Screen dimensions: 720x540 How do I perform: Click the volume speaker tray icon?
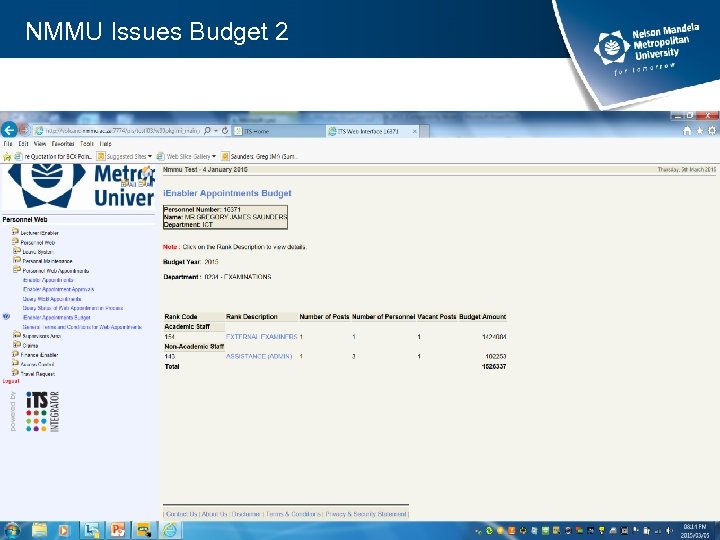(x=669, y=531)
